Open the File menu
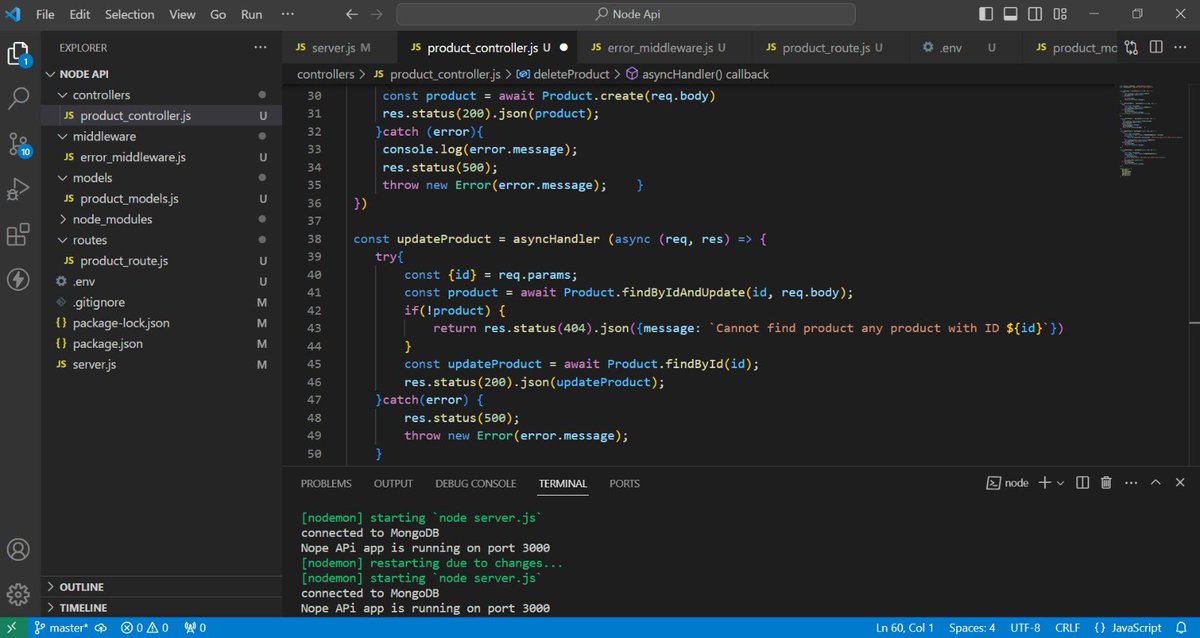The height and width of the screenshot is (638, 1200). pos(45,14)
